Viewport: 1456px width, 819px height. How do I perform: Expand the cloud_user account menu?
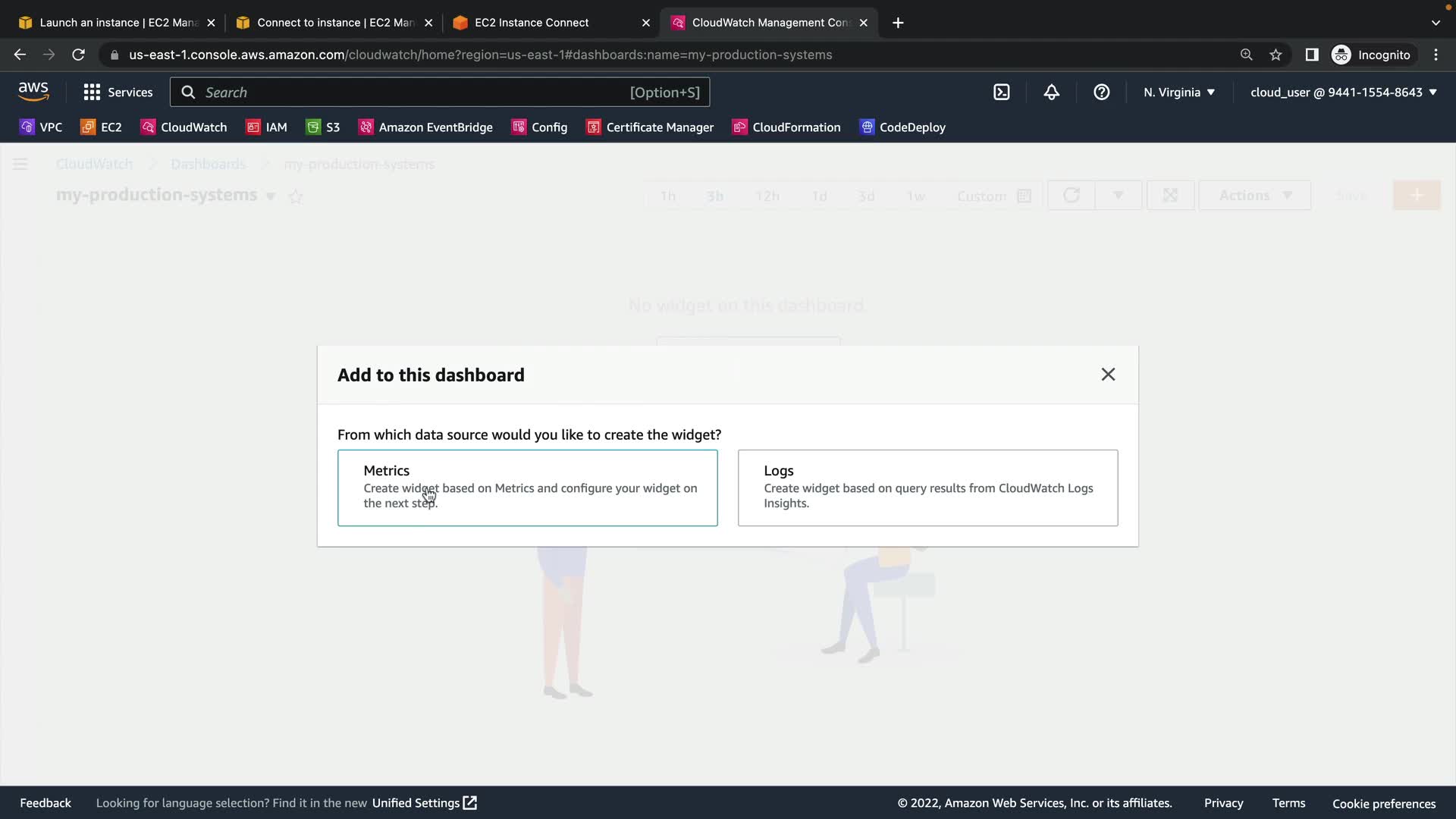[x=1343, y=93]
